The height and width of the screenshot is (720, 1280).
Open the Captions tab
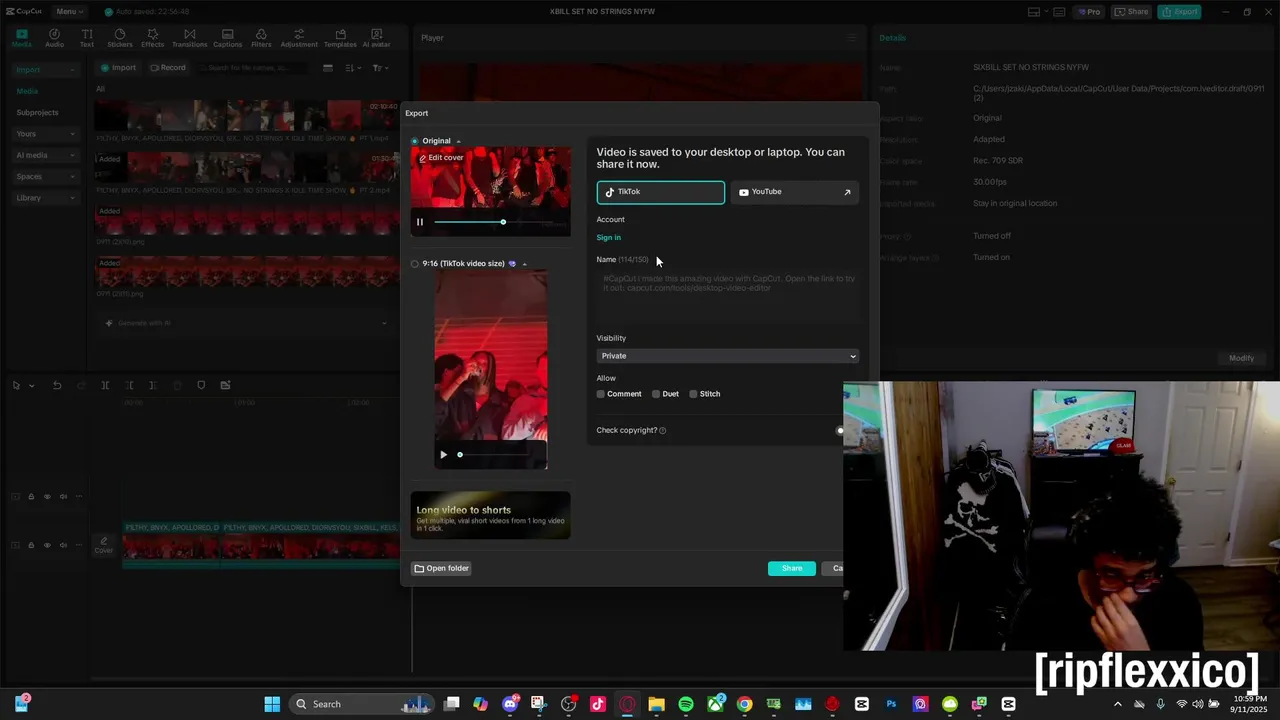coord(227,38)
